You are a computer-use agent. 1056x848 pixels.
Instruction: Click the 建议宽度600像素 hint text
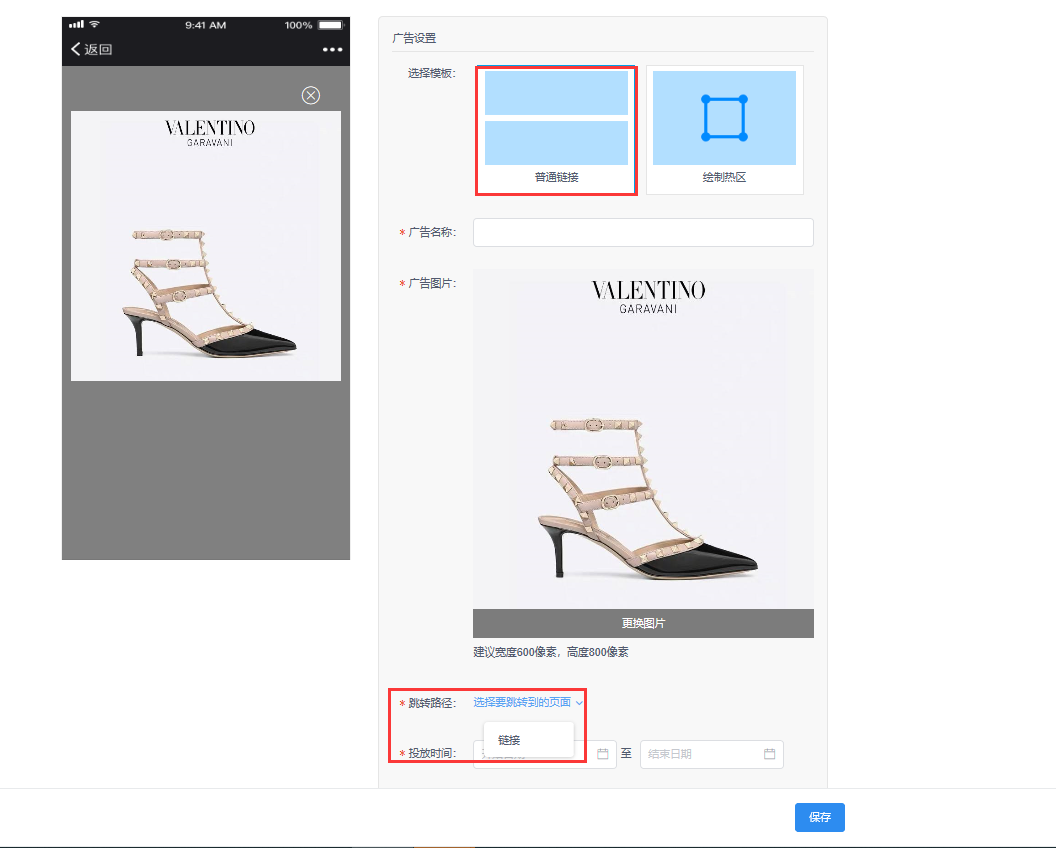coord(551,652)
